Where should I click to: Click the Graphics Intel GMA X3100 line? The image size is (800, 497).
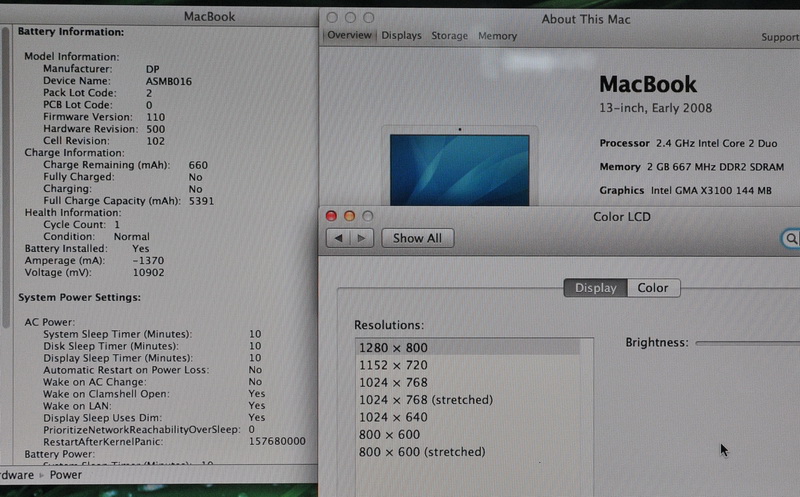[686, 190]
